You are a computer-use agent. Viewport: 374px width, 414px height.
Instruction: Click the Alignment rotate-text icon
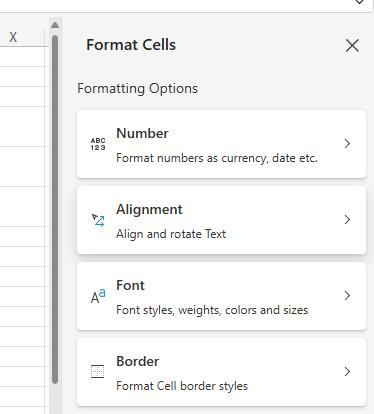pyautogui.click(x=98, y=220)
